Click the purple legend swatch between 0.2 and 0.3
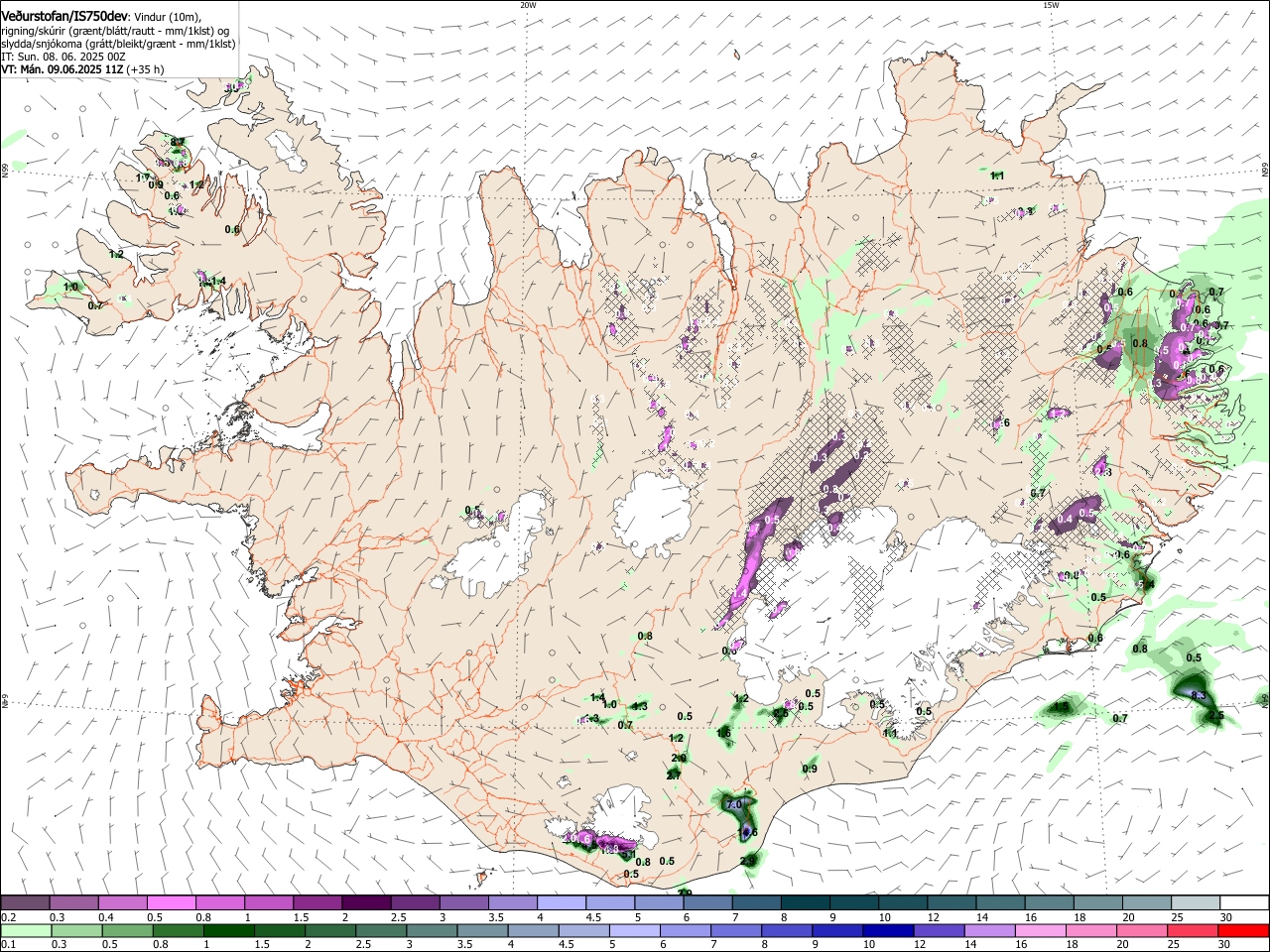Screen dimensions: 1270x952 click(x=25, y=902)
